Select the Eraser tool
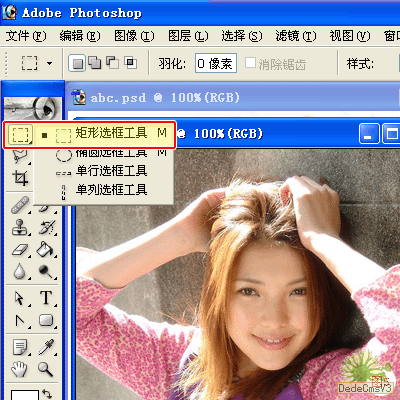Viewport: 400px width, 400px height. (x=20, y=249)
